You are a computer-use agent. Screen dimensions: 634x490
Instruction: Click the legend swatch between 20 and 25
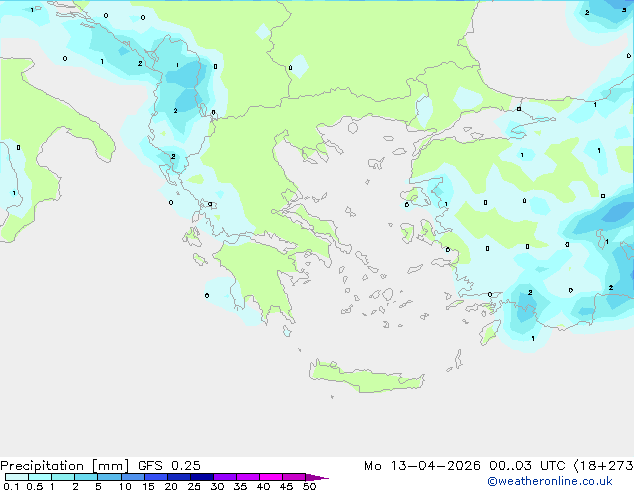pos(178,477)
